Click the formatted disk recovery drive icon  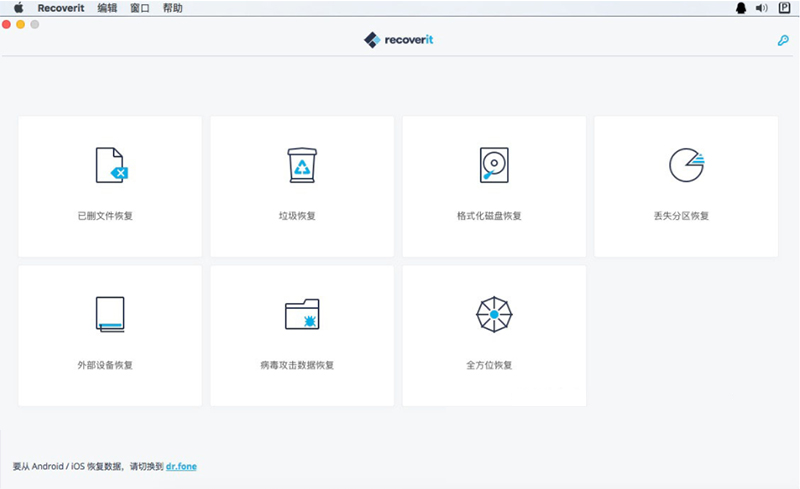coord(494,165)
